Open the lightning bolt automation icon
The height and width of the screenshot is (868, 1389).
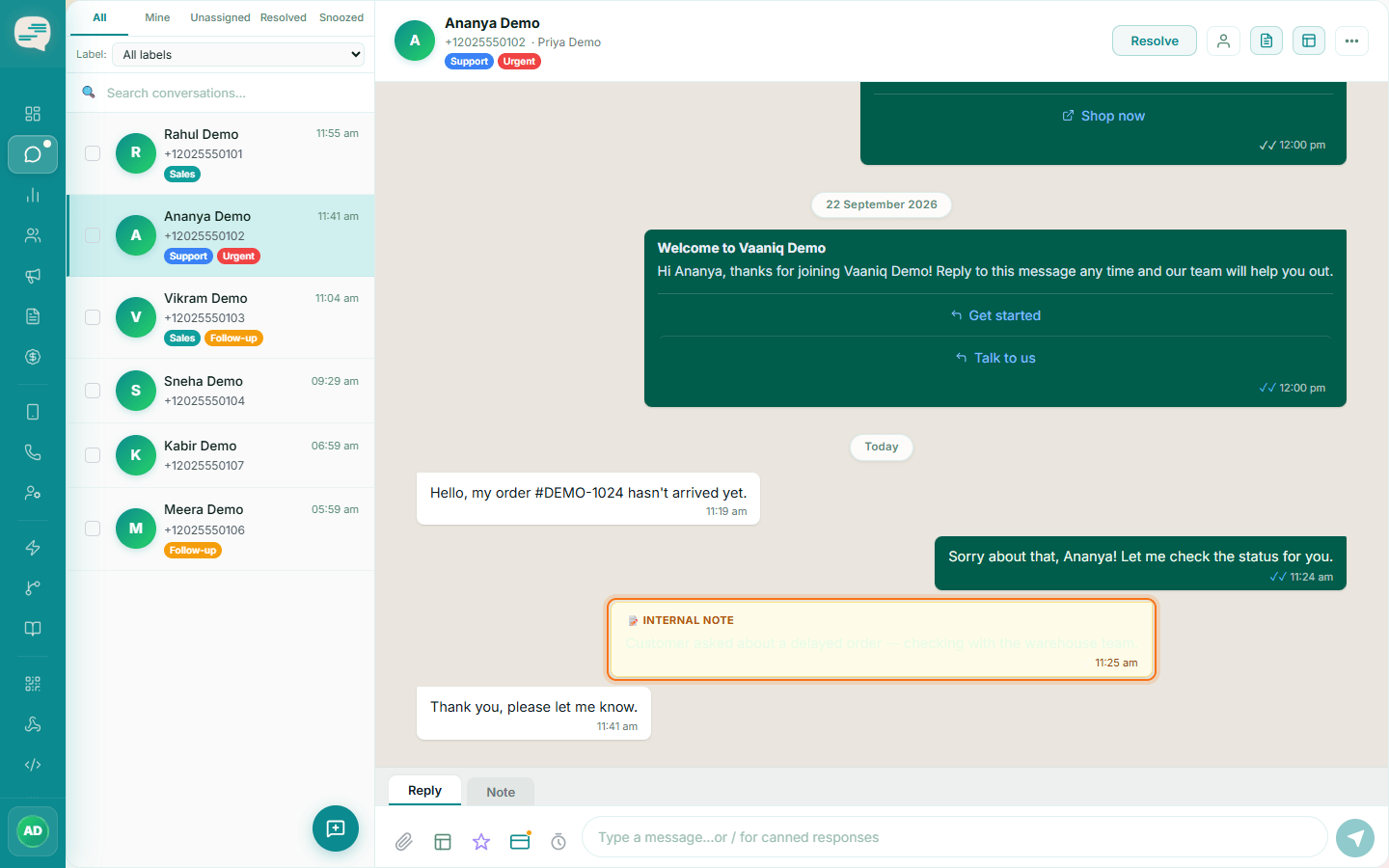point(33,548)
